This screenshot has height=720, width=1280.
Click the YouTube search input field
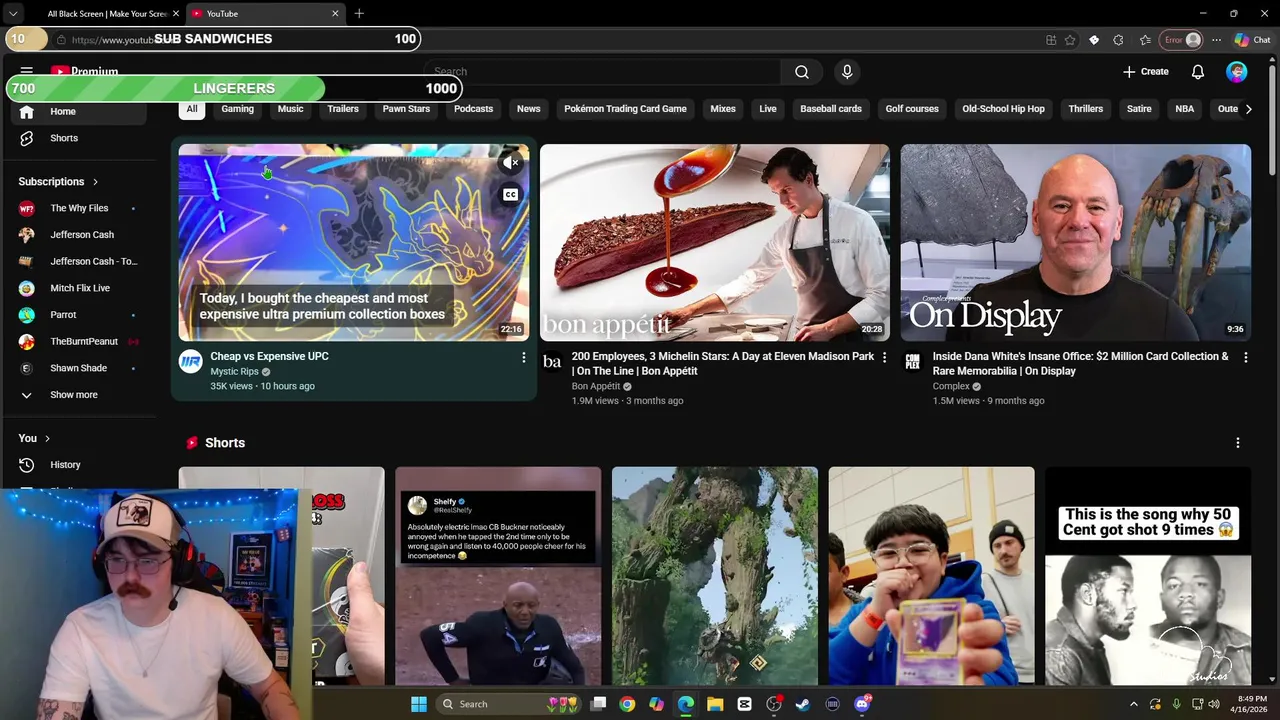pos(603,72)
